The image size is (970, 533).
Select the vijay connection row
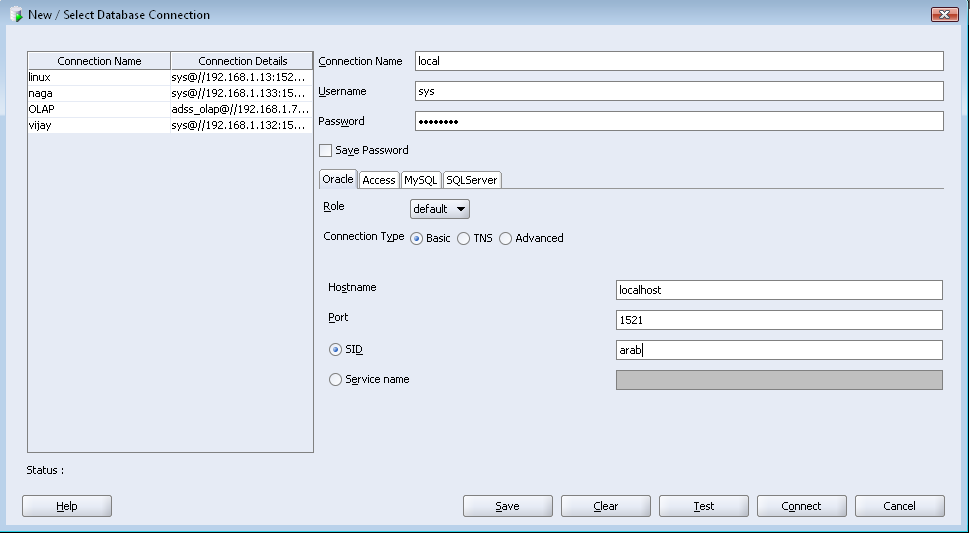tap(170, 125)
